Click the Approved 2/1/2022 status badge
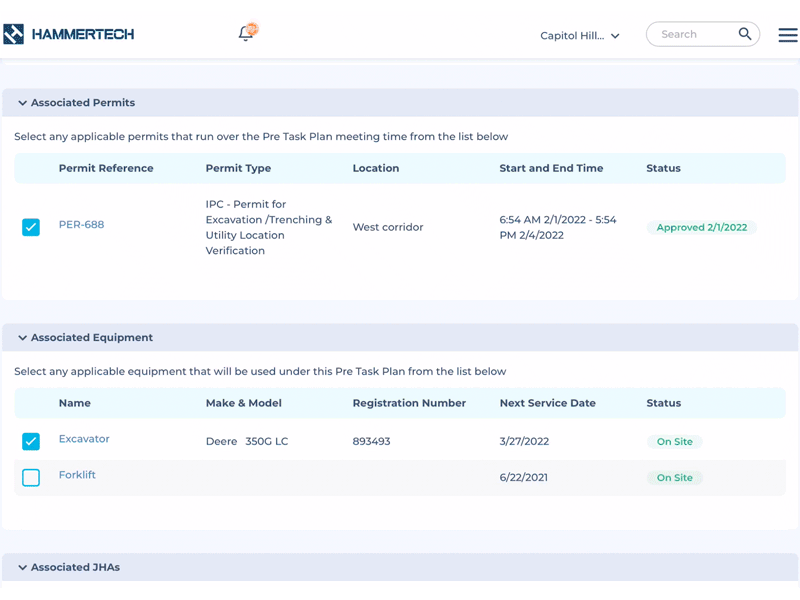 pyautogui.click(x=701, y=228)
